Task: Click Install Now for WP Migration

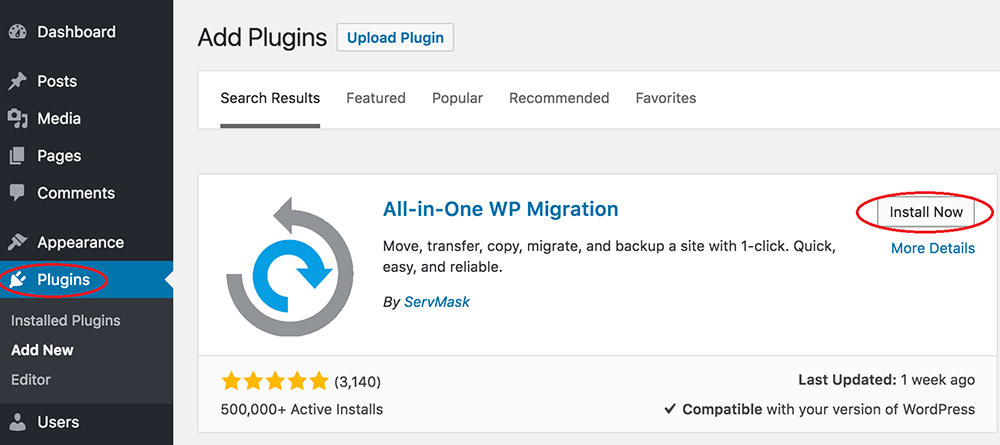Action: point(926,212)
